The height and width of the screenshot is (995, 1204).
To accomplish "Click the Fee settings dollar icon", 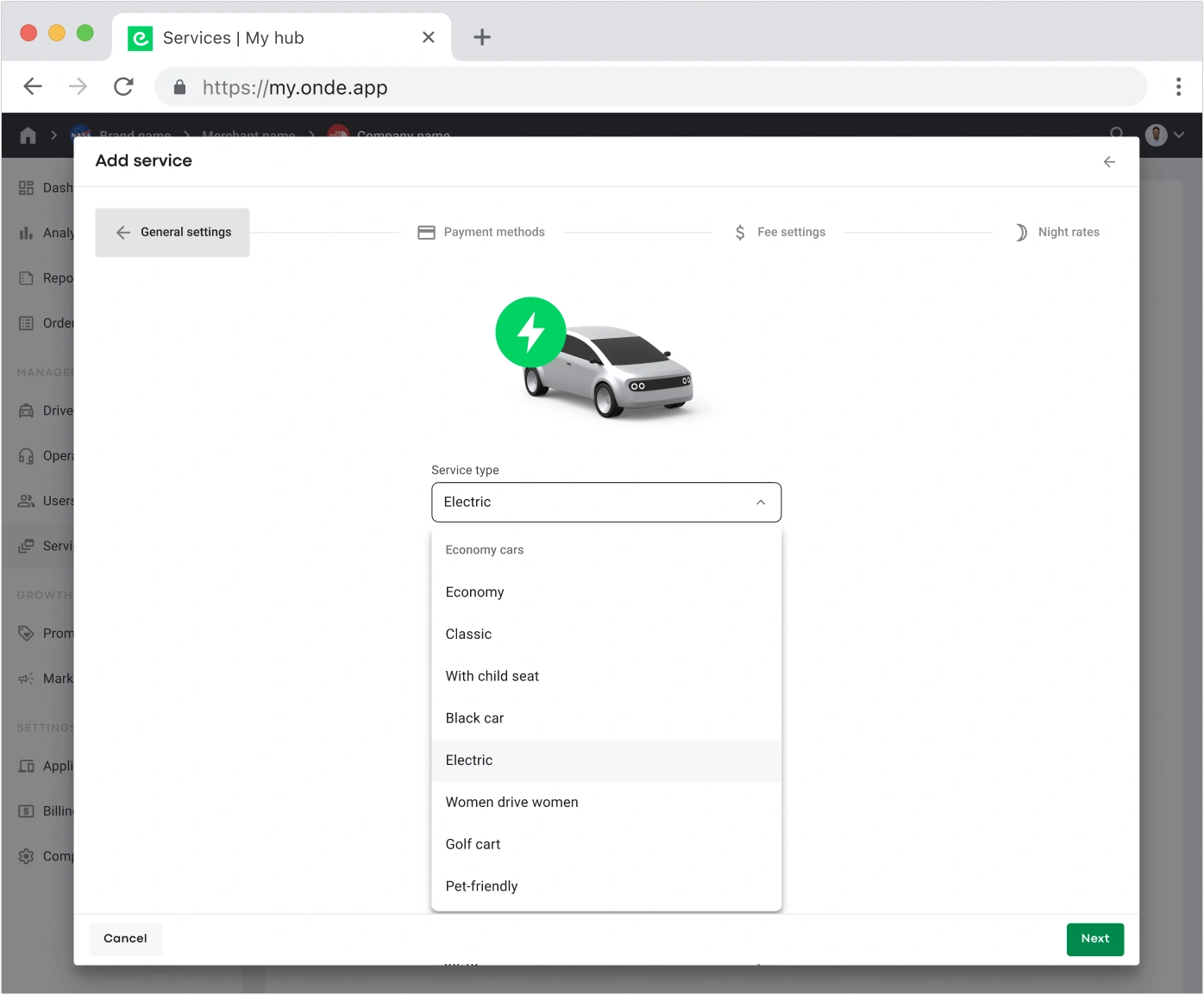I will [740, 233].
